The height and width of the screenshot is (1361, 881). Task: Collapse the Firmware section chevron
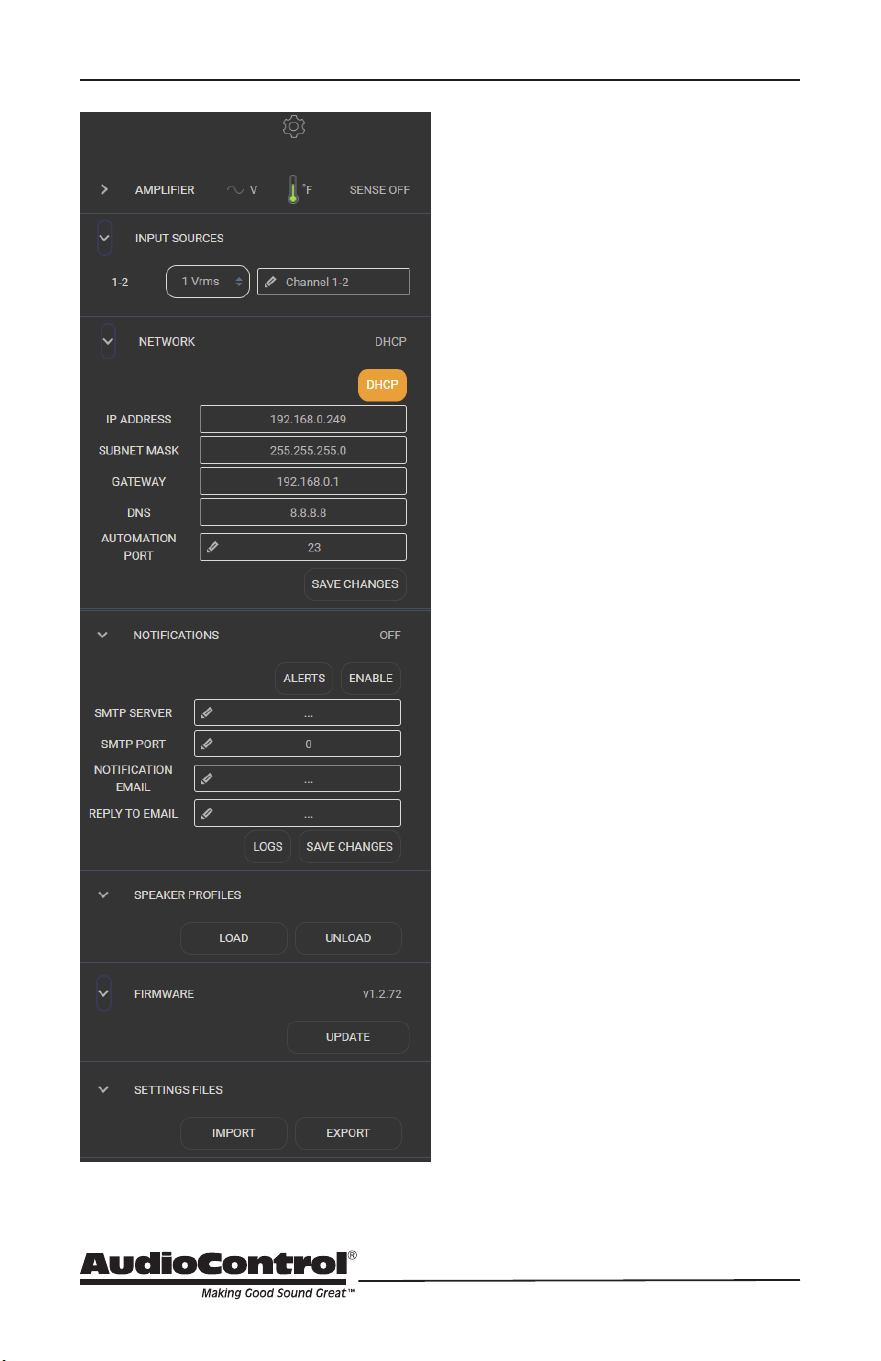[x=104, y=993]
